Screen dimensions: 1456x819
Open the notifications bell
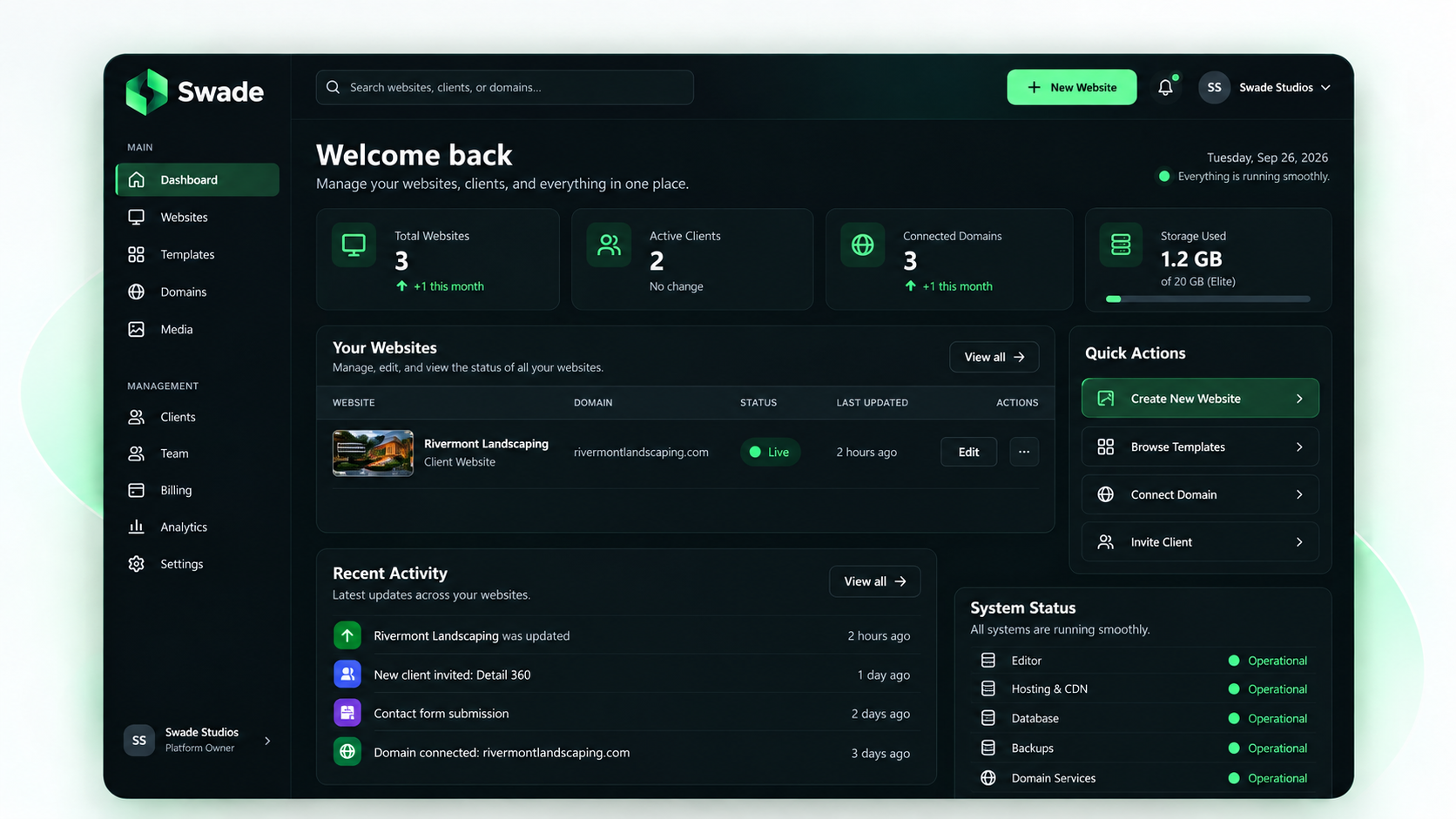click(x=1165, y=87)
